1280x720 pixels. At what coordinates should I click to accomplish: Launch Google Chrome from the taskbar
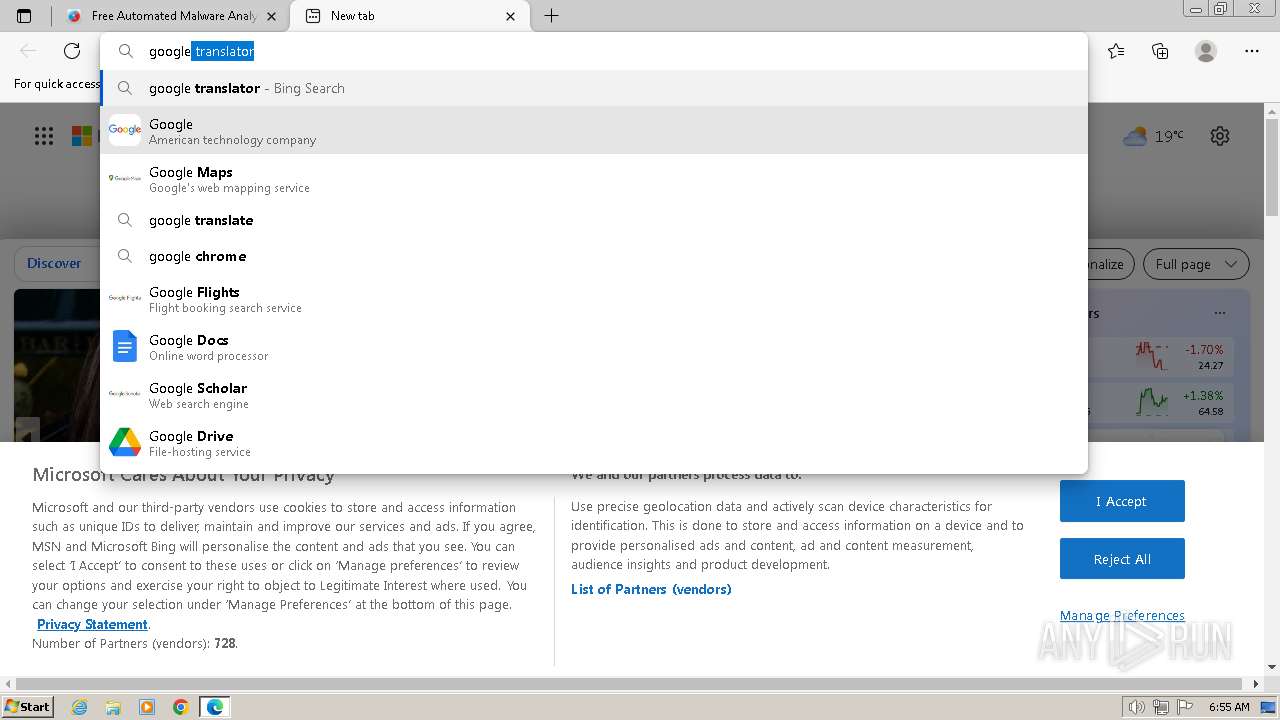[x=180, y=707]
